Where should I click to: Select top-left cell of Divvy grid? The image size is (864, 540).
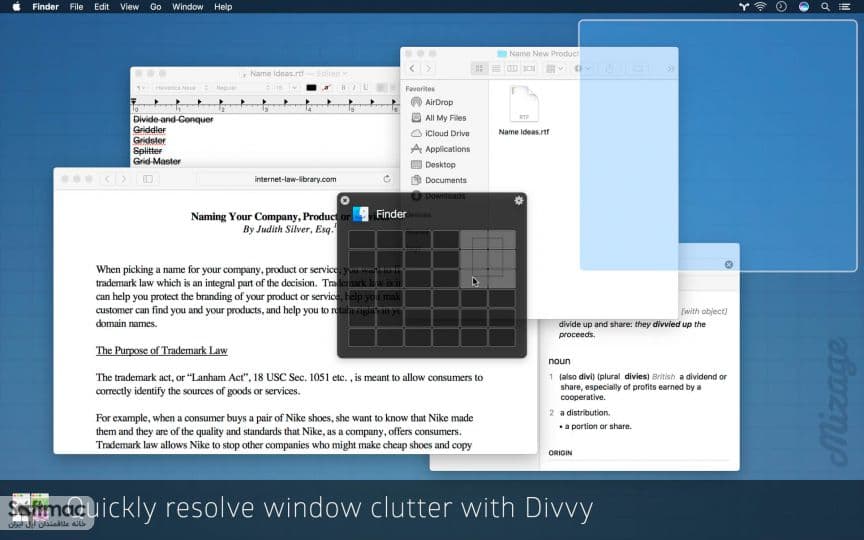tap(361, 240)
